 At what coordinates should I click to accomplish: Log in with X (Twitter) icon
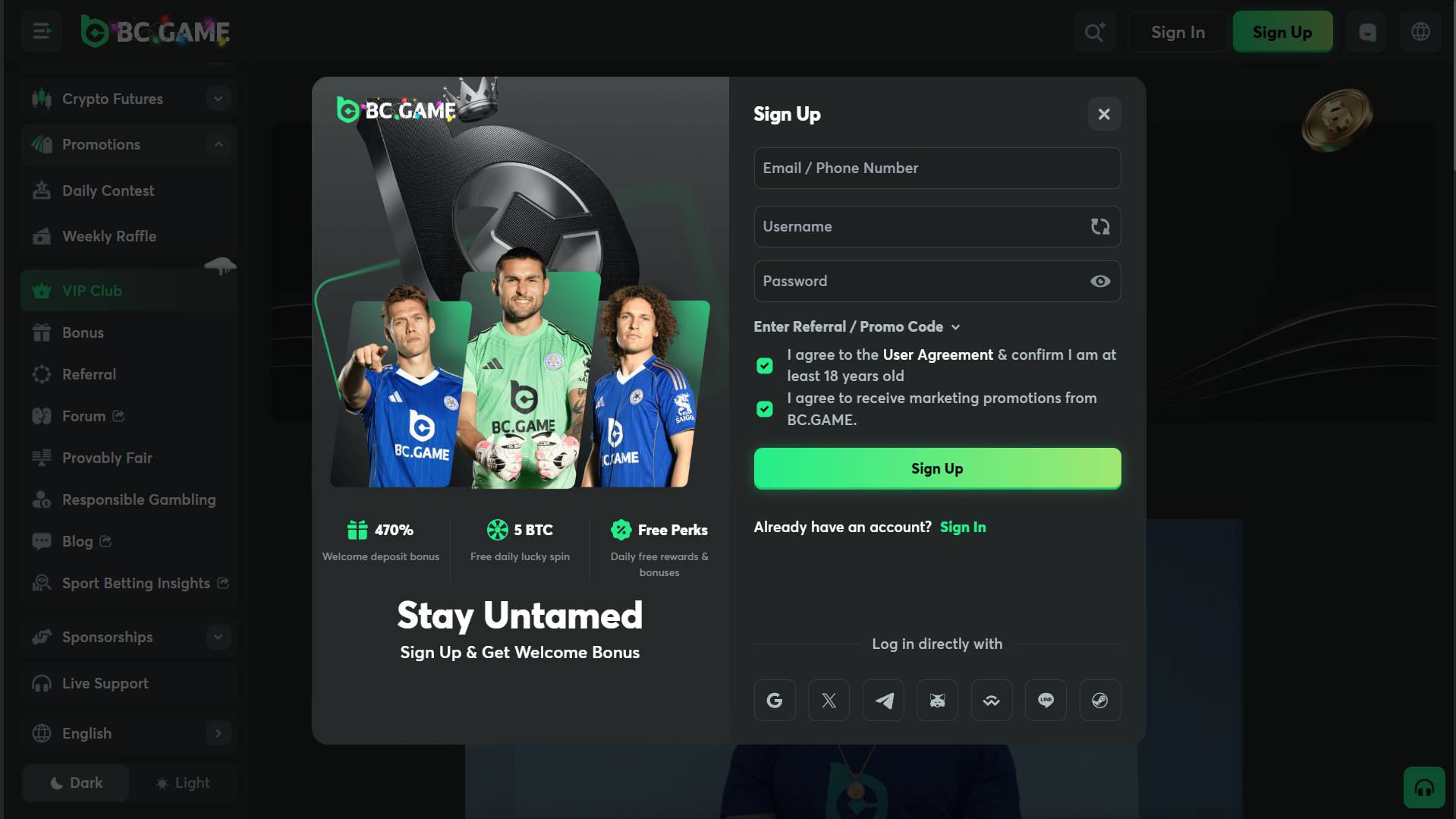[x=829, y=700]
